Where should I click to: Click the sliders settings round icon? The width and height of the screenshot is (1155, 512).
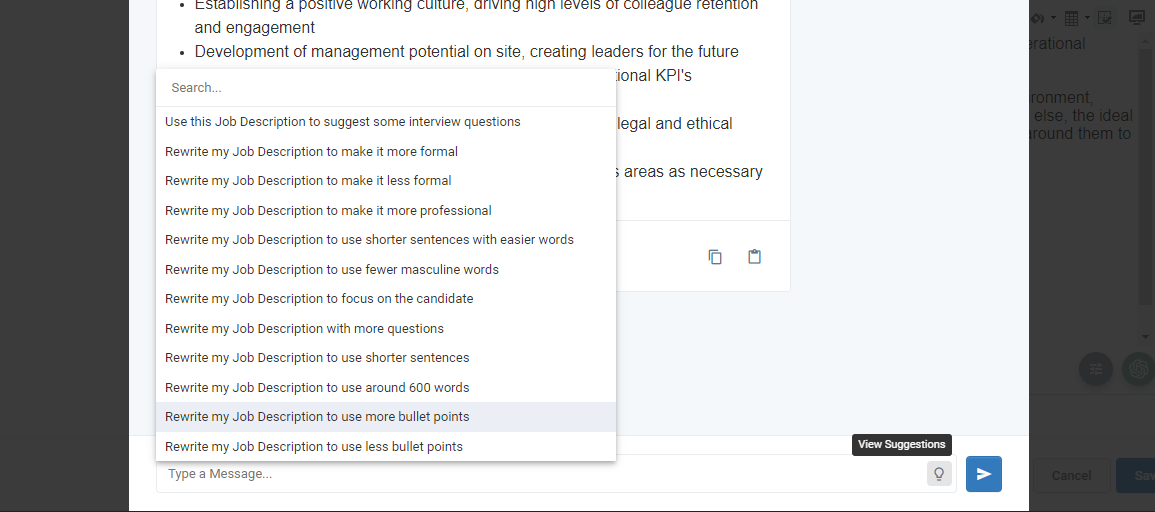pos(1095,369)
